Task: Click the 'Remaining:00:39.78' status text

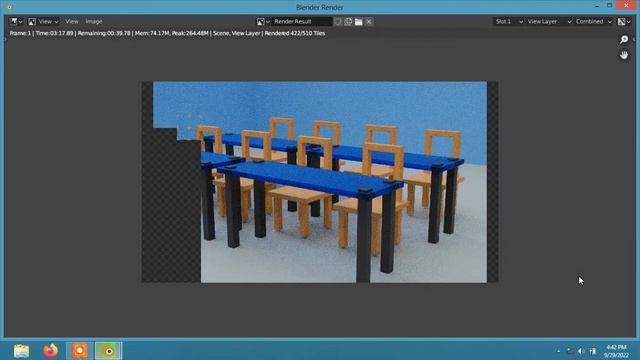Action: [104, 33]
